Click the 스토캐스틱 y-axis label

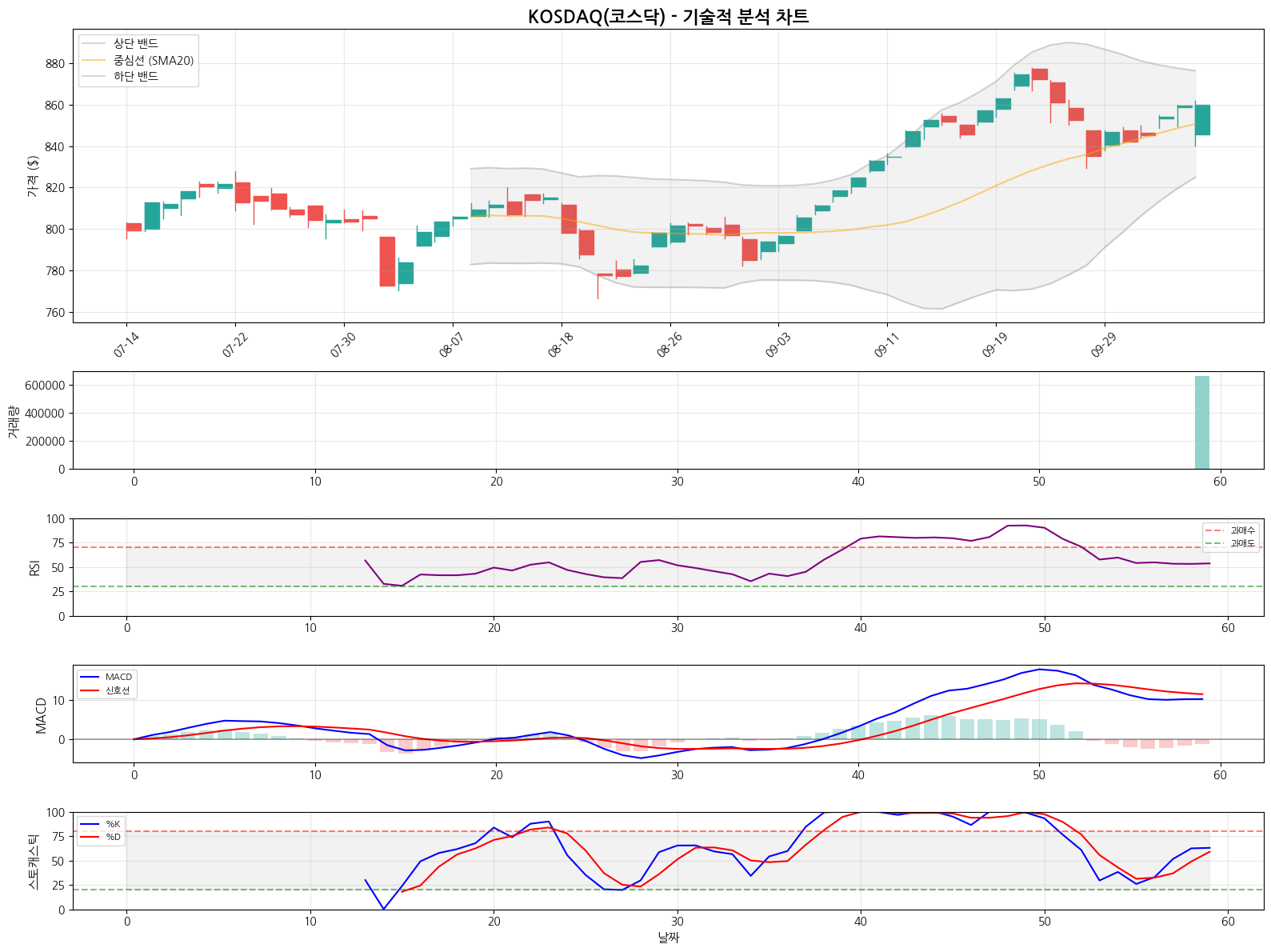coord(33,862)
